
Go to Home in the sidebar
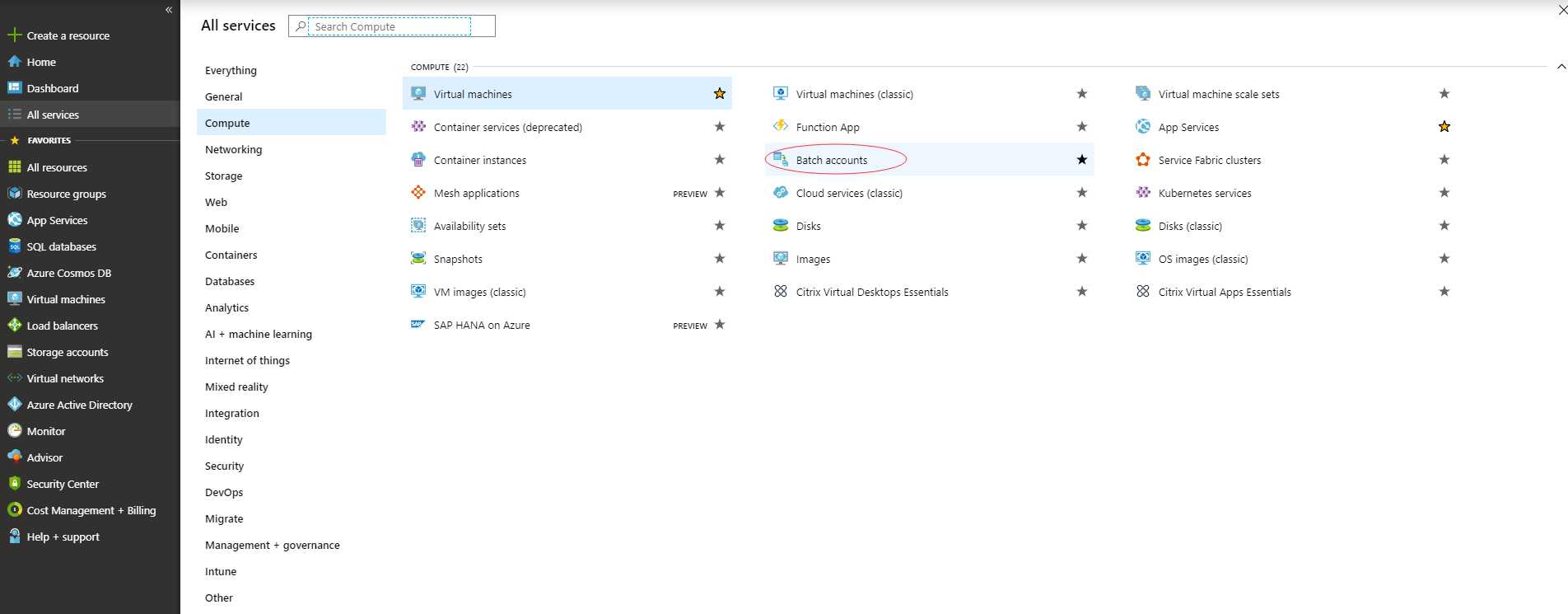pos(90,62)
